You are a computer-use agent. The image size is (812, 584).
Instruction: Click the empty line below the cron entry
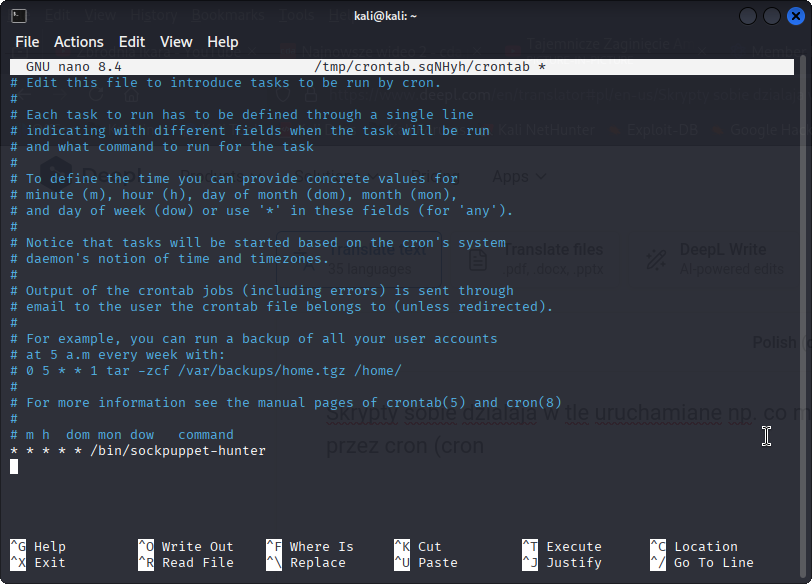[200, 467]
